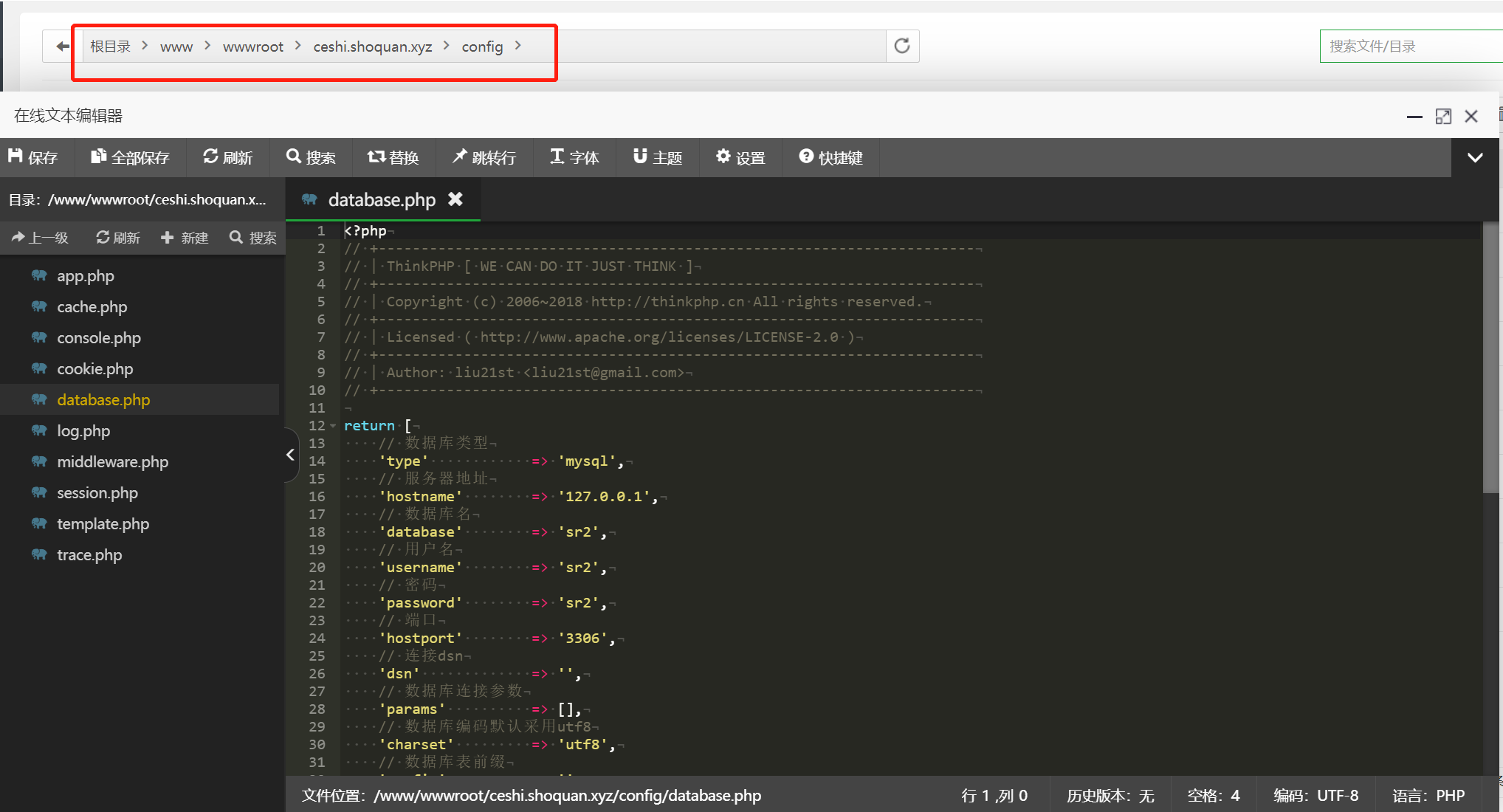Click Save All (全部保存) icon
The height and width of the screenshot is (812, 1503).
[130, 157]
